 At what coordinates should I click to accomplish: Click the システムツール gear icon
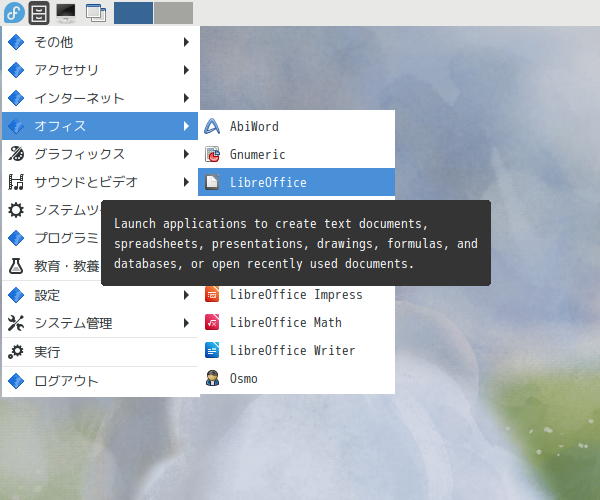16,210
